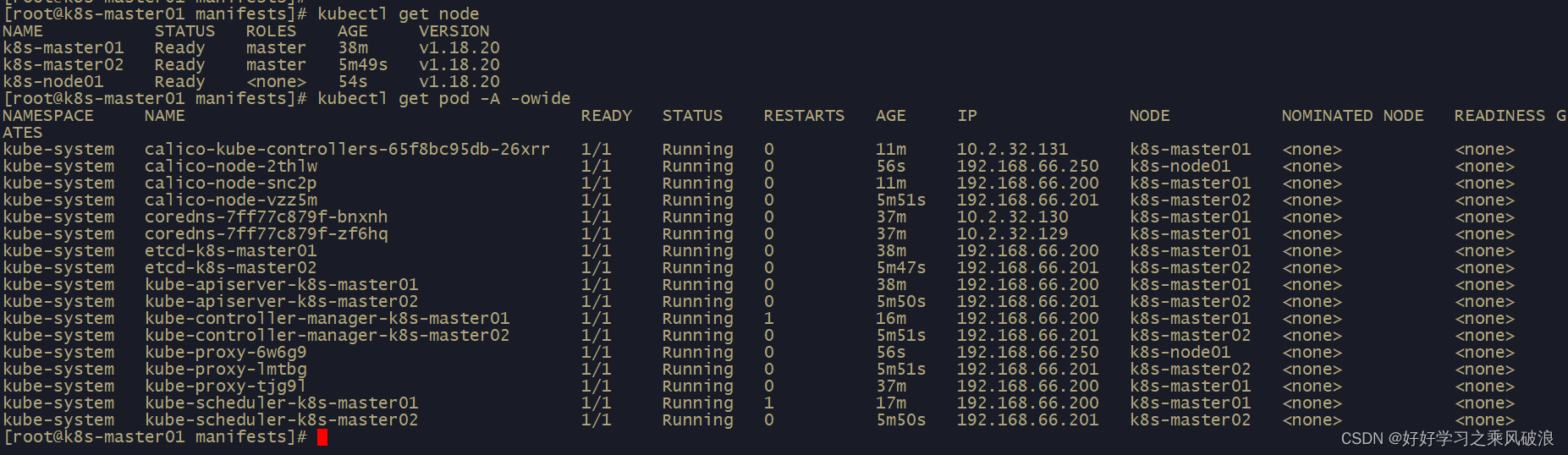Screen dimensions: 1568x455
Task: Click the last prompt '[root@k8s-master01 manifests]#'
Action: tap(155, 437)
